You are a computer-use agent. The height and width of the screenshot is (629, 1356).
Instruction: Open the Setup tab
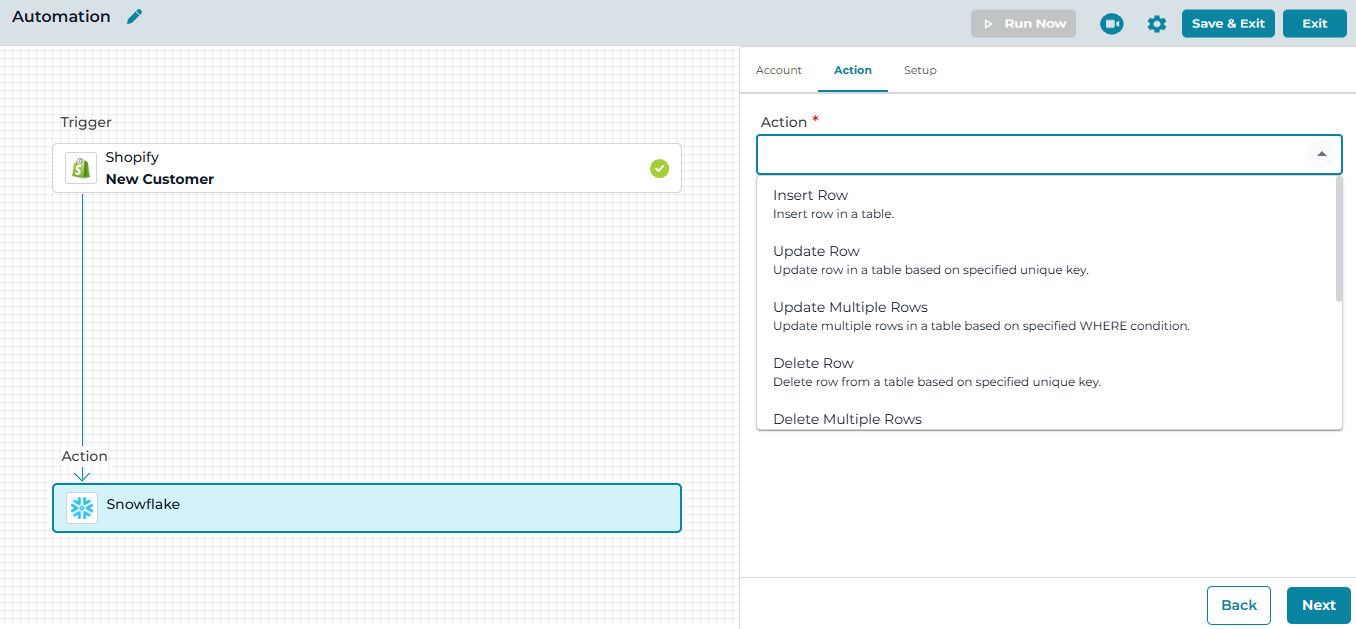[x=920, y=70]
